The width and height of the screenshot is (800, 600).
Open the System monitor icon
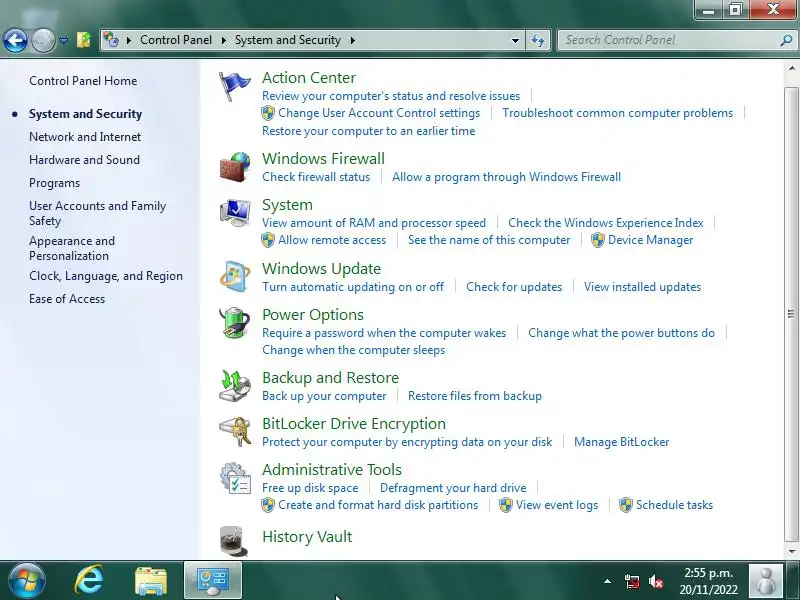pyautogui.click(x=235, y=213)
